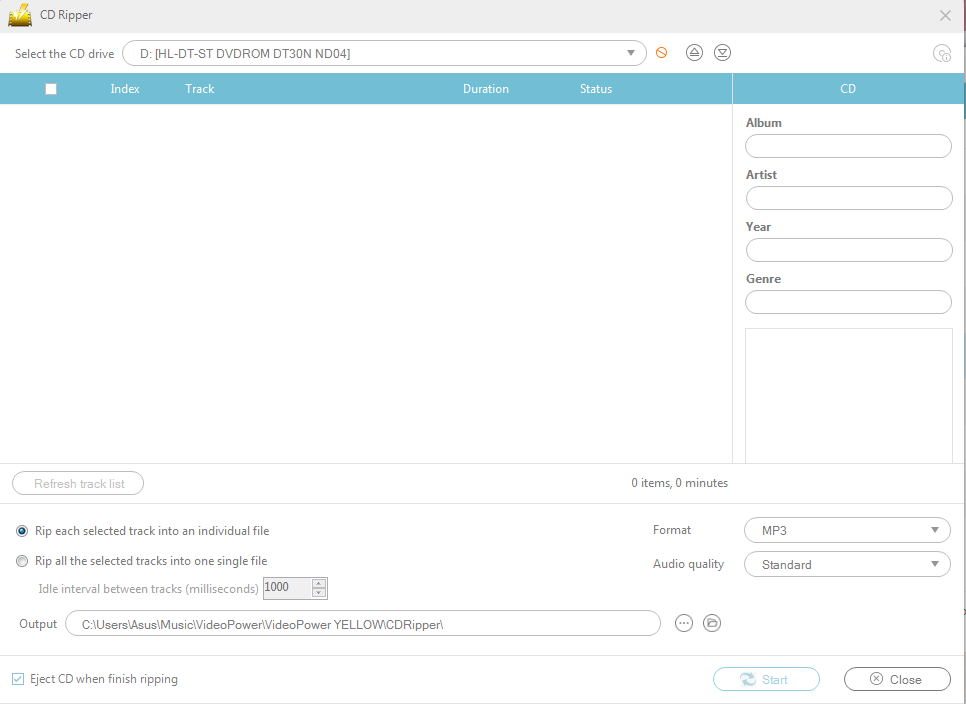Close the CD tray using load icon
The image size is (966, 704).
(x=722, y=53)
